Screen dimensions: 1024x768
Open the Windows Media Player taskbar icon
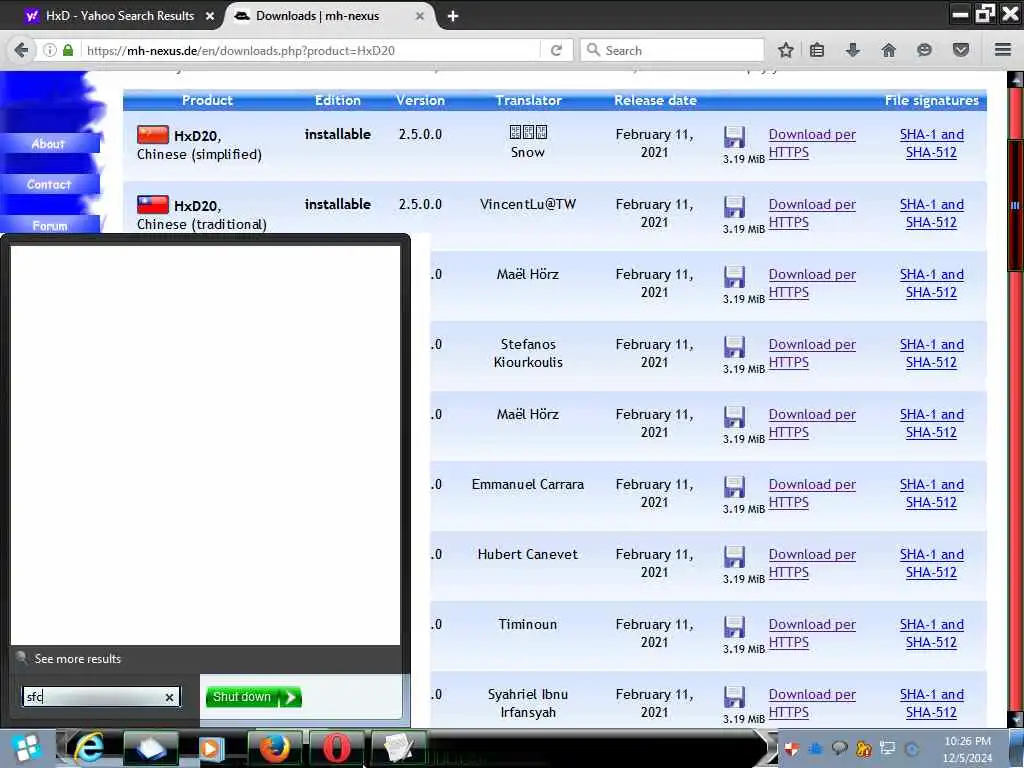pyautogui.click(x=210, y=748)
